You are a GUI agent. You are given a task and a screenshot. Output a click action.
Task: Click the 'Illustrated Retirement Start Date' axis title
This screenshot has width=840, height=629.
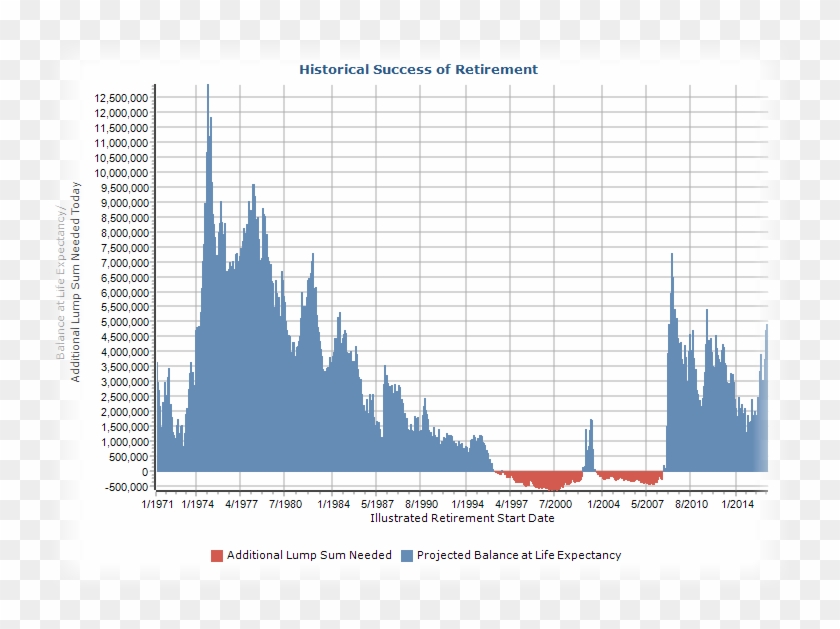(x=464, y=519)
